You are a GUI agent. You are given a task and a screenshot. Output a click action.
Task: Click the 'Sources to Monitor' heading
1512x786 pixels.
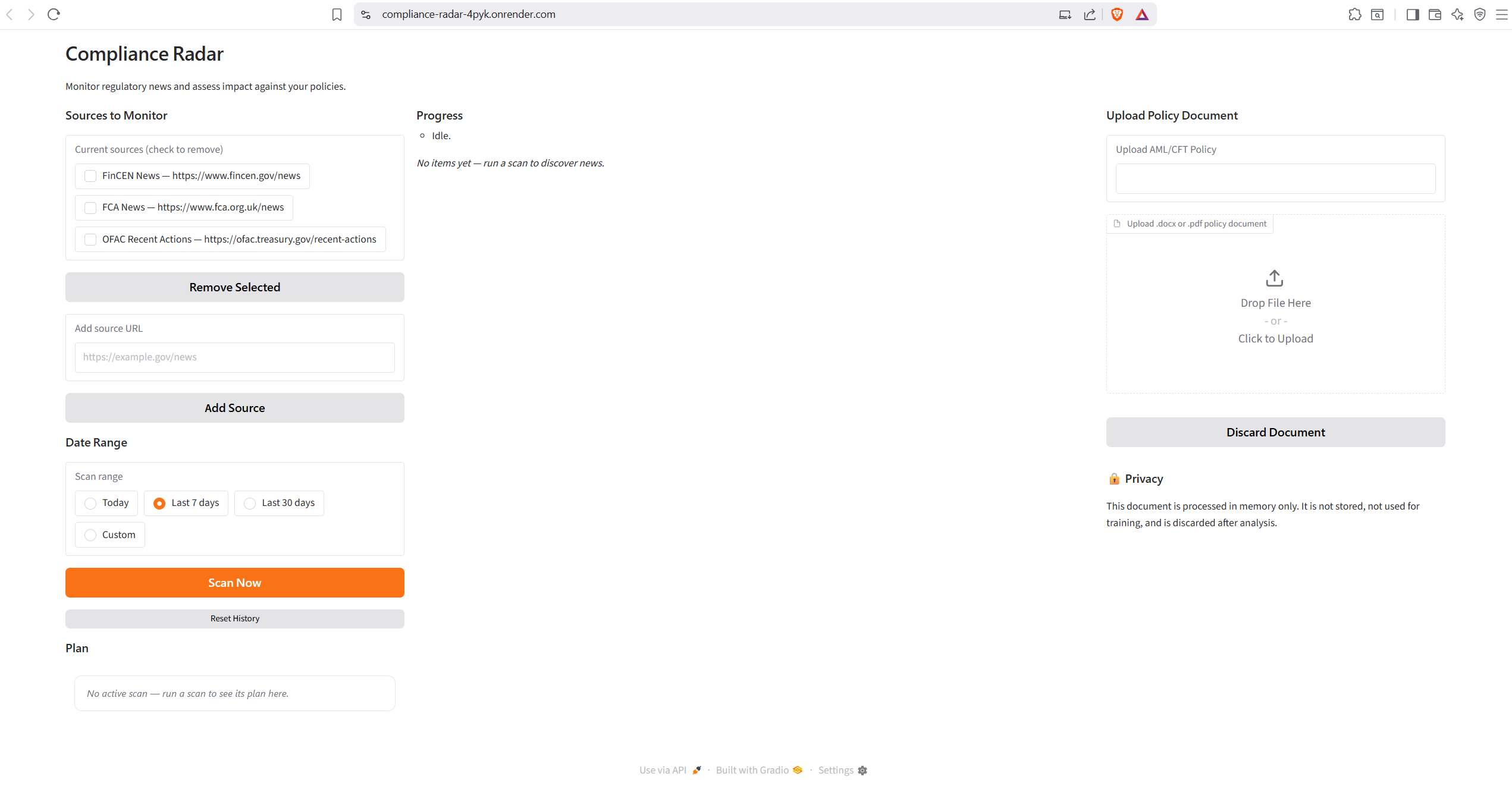tap(117, 115)
